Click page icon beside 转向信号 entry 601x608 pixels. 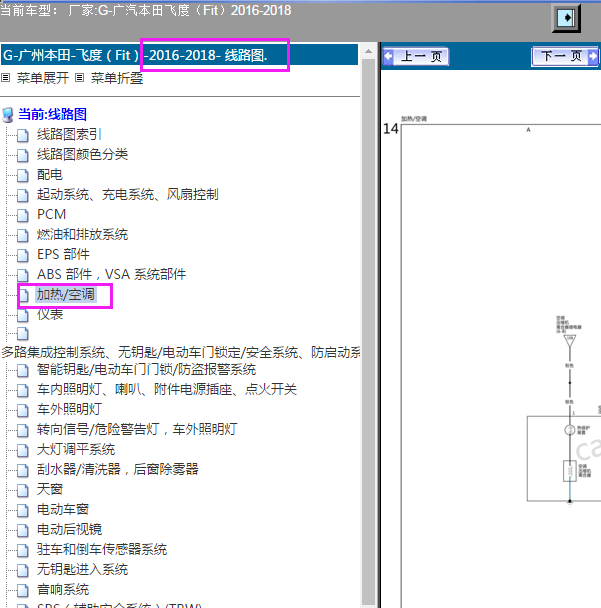click(23, 430)
